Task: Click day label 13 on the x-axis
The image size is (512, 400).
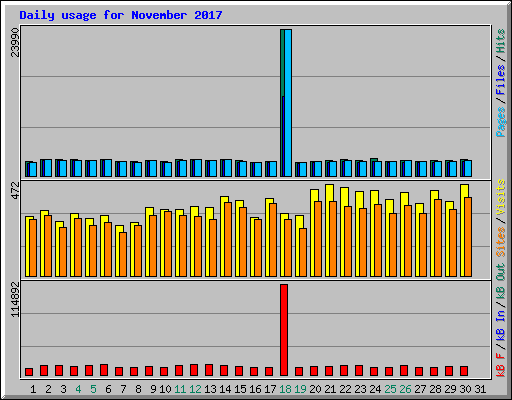Action: [x=210, y=389]
